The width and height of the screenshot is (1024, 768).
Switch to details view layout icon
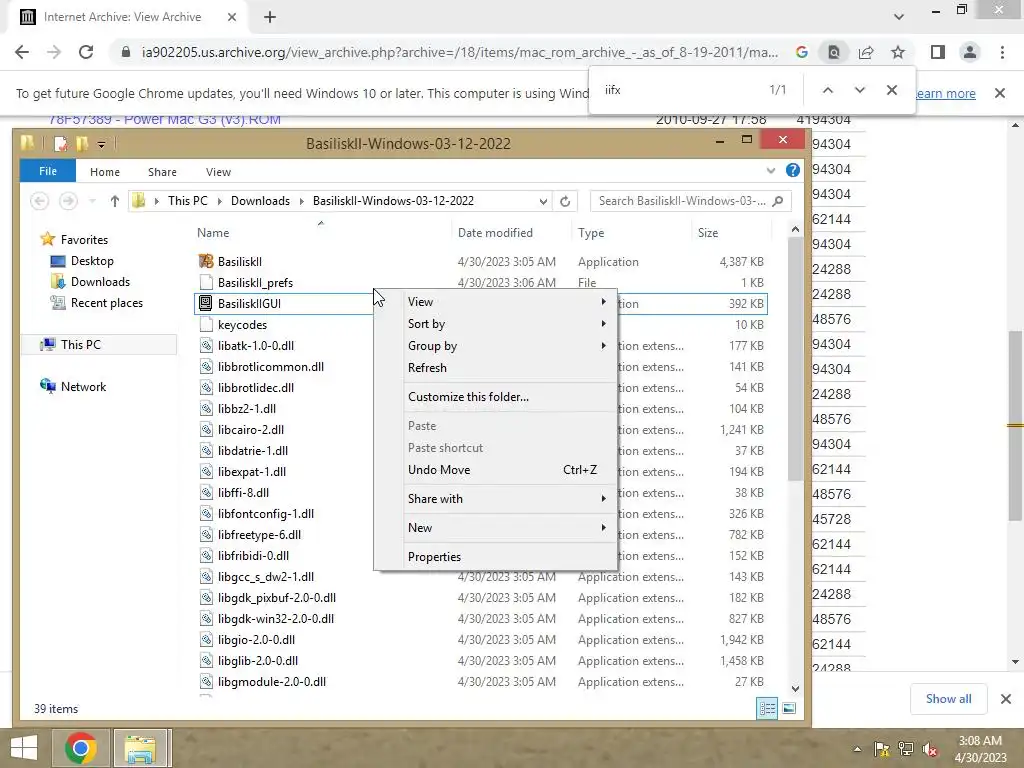coord(767,708)
